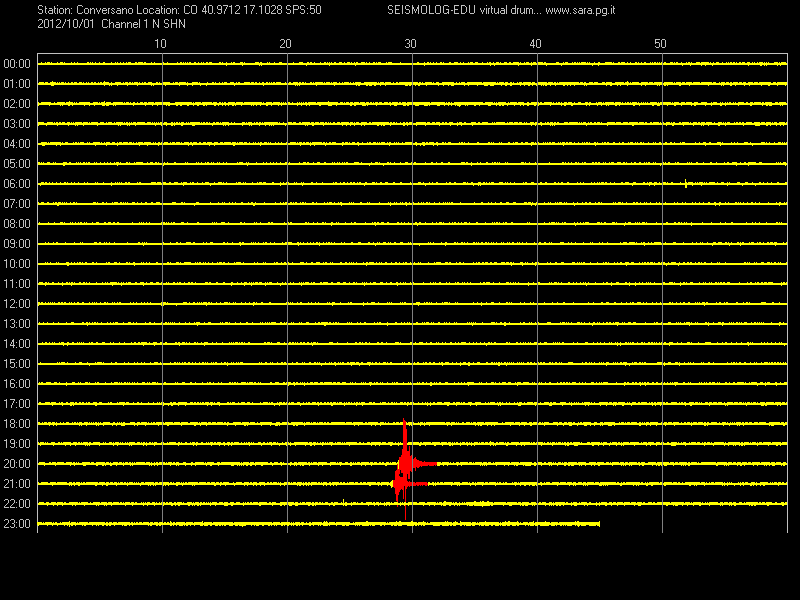
Task: Click the '02:00' hour label
Action: (x=17, y=104)
